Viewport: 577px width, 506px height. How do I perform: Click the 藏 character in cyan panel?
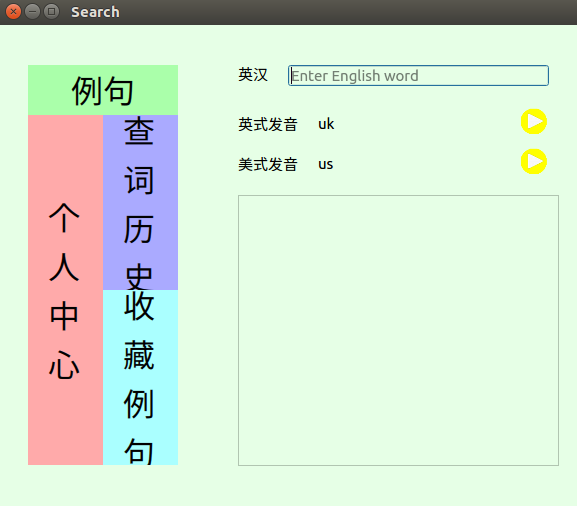pyautogui.click(x=139, y=355)
